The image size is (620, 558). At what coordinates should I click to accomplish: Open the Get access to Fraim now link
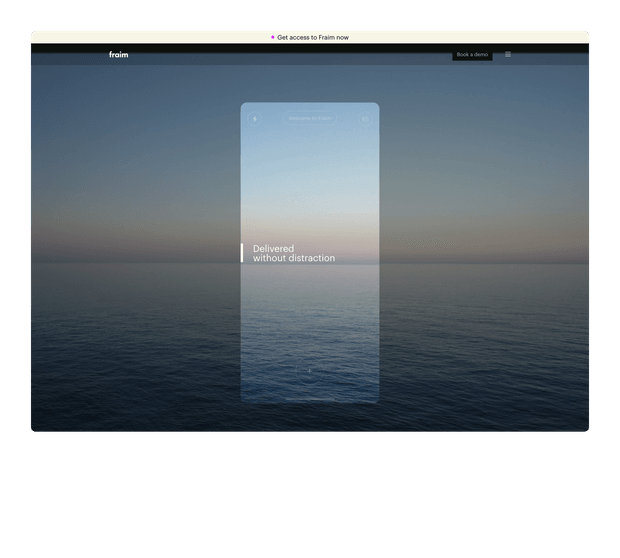point(313,37)
